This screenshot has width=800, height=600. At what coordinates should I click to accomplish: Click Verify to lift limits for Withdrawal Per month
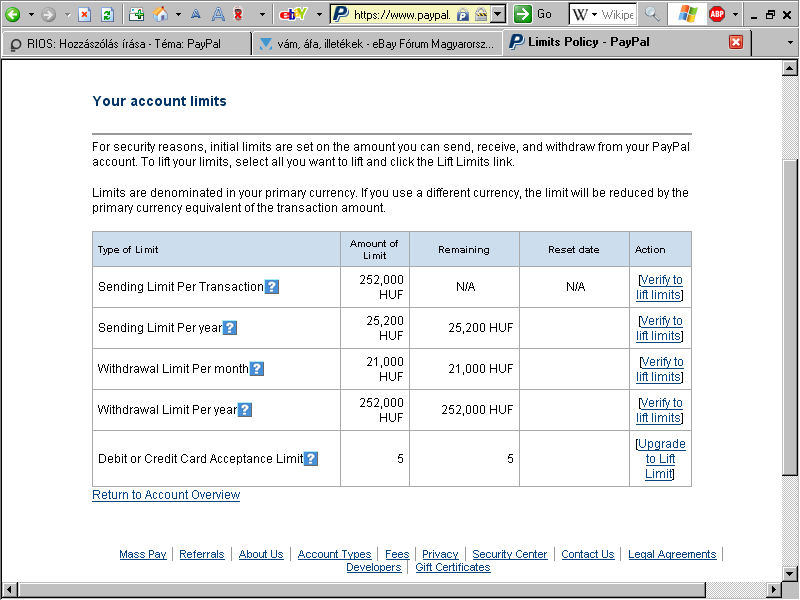point(660,369)
